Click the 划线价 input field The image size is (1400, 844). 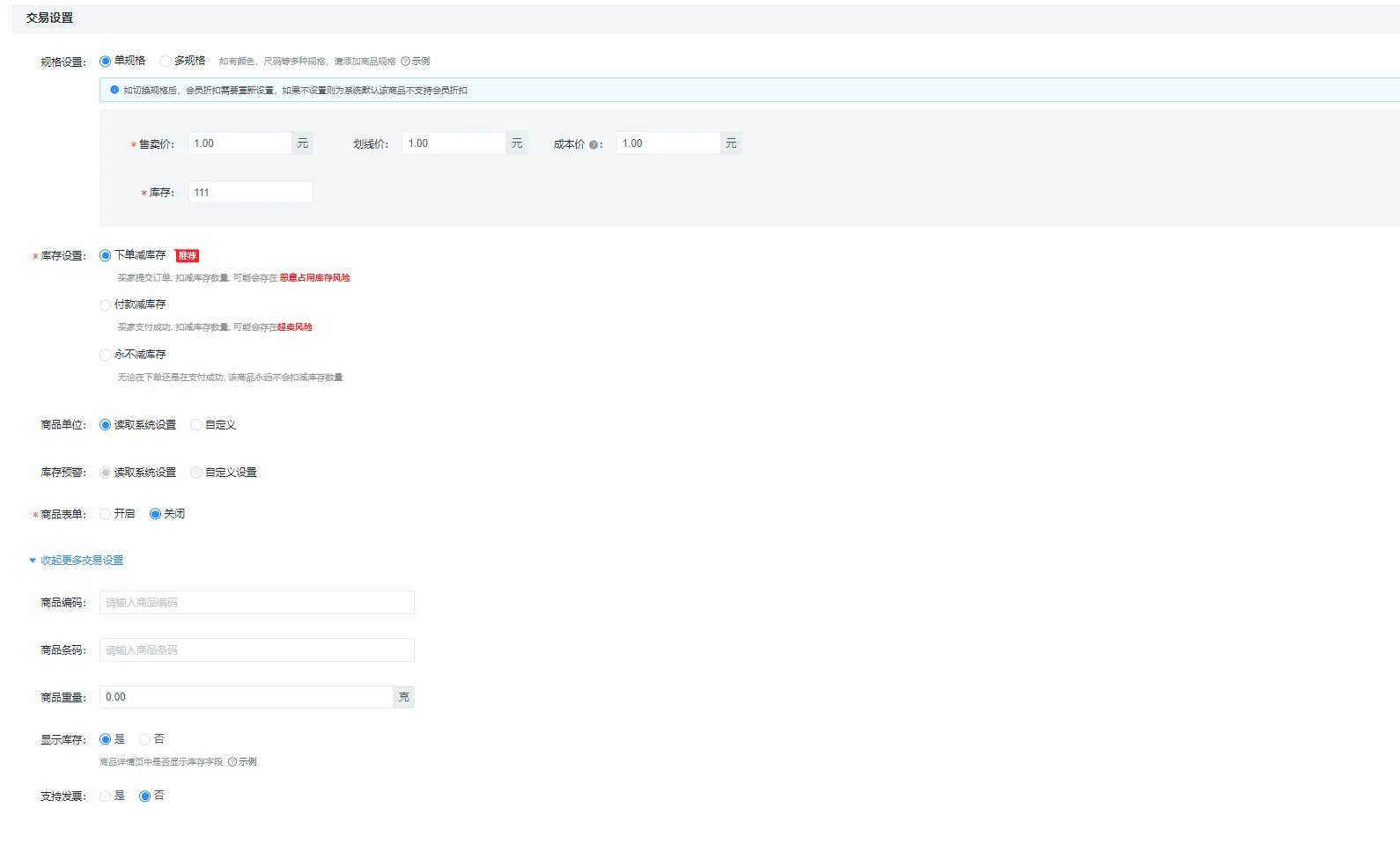pyautogui.click(x=453, y=143)
